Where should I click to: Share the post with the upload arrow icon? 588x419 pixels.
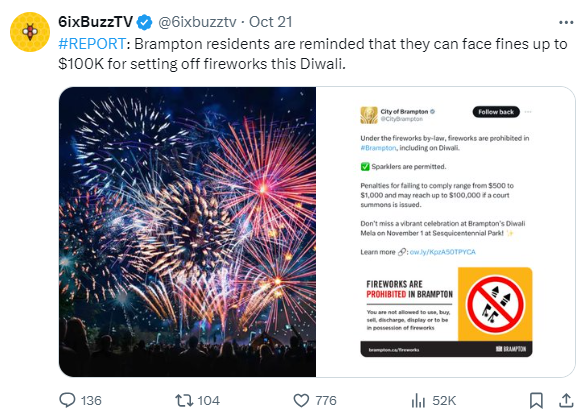tap(566, 400)
